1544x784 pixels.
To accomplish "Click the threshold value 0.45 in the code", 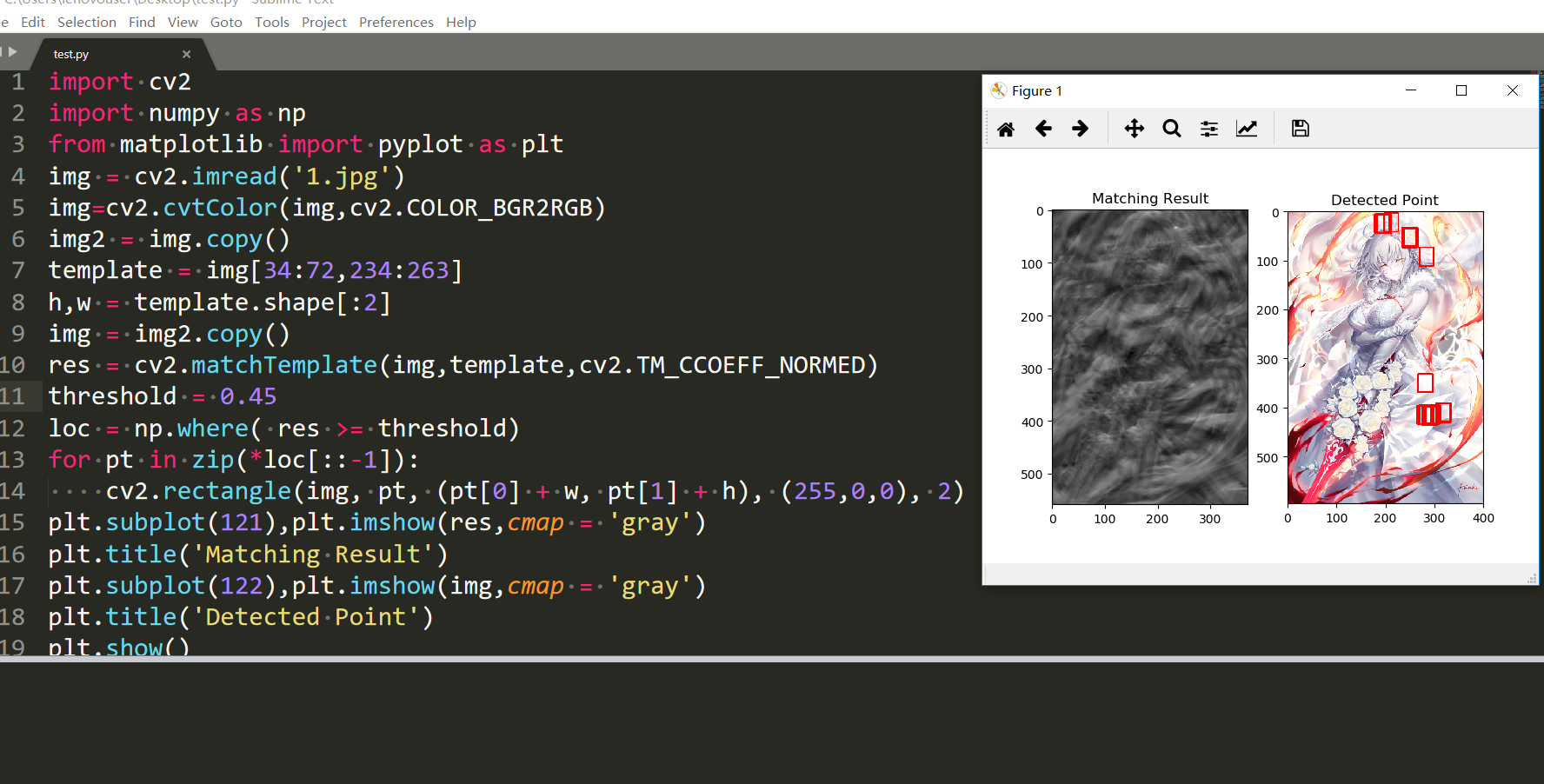I will pyautogui.click(x=249, y=396).
